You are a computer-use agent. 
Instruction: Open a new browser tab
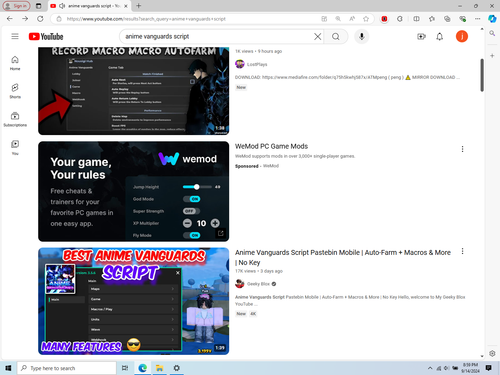(139, 6)
